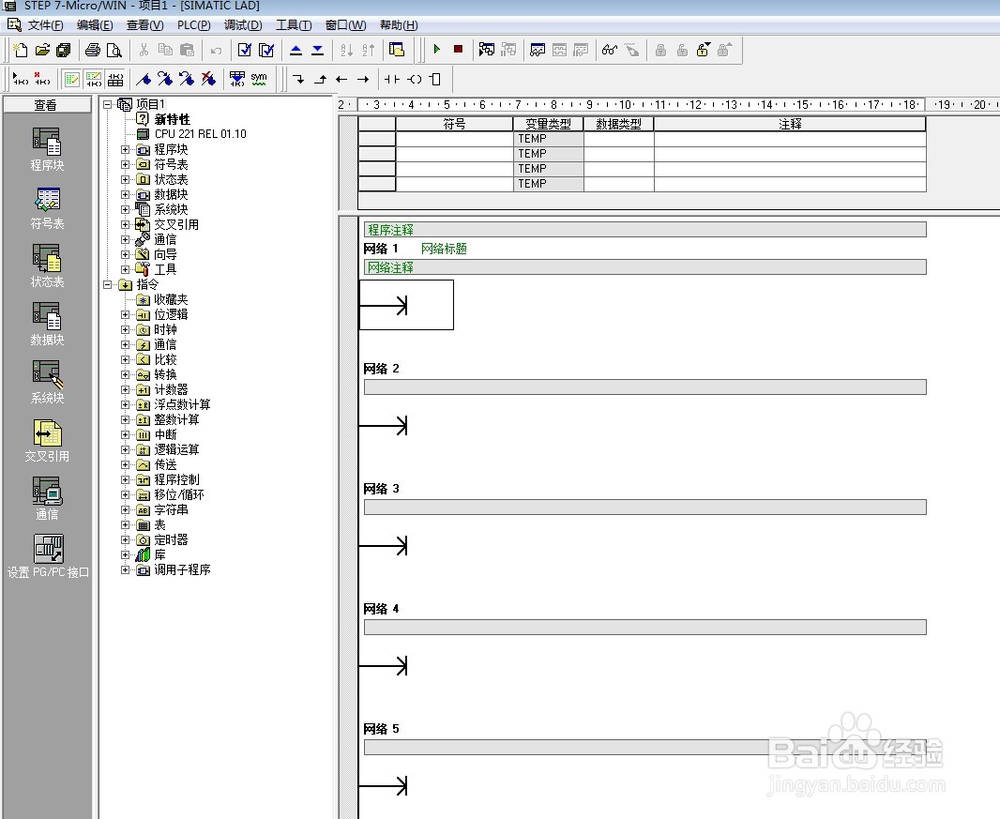Open the 工具(T) menu
The height and width of the screenshot is (819, 1000).
pyautogui.click(x=293, y=25)
